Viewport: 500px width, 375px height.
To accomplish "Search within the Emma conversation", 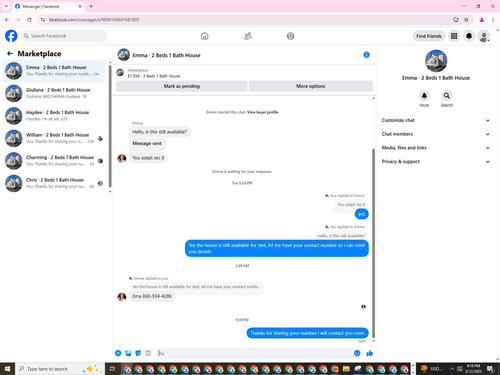I will (x=447, y=96).
